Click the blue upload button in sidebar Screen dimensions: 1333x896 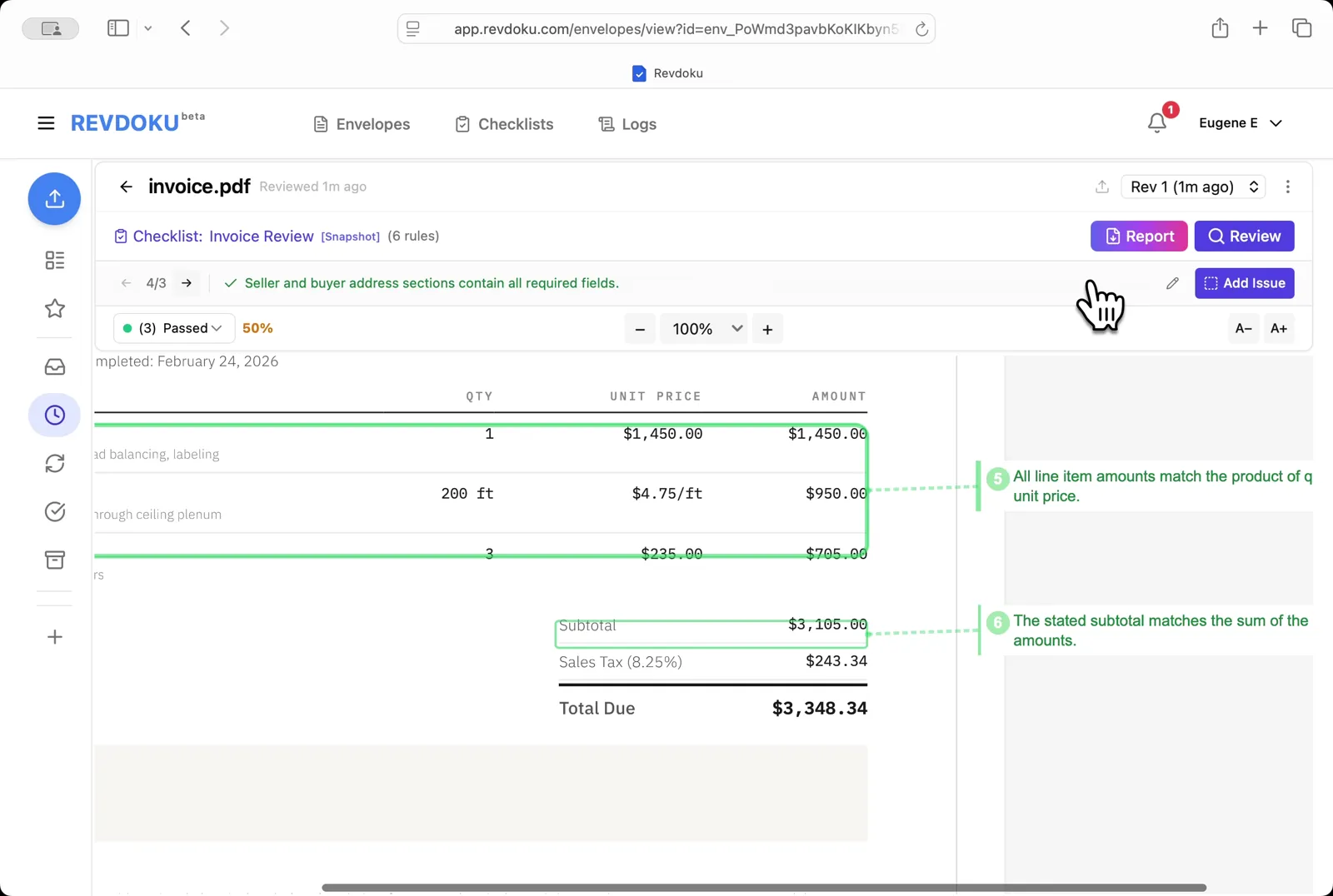(54, 199)
